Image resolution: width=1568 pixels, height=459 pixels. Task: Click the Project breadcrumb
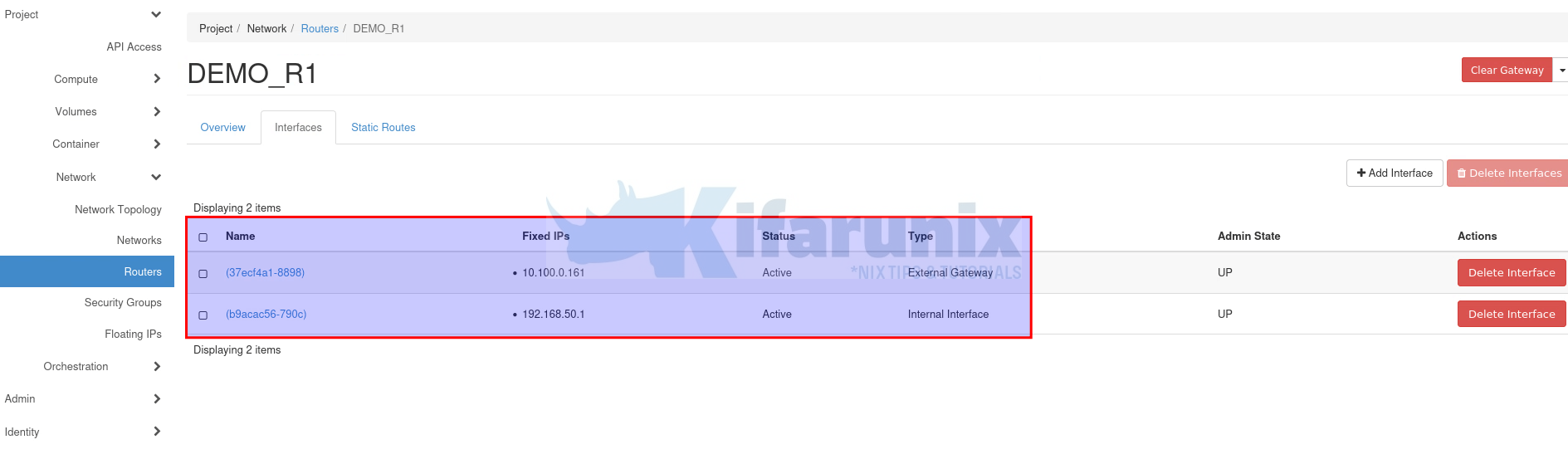[x=216, y=28]
